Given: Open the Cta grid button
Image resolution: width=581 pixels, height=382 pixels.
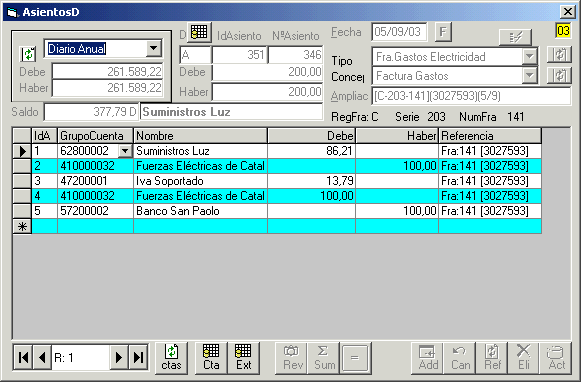Looking at the screenshot, I should (211, 358).
